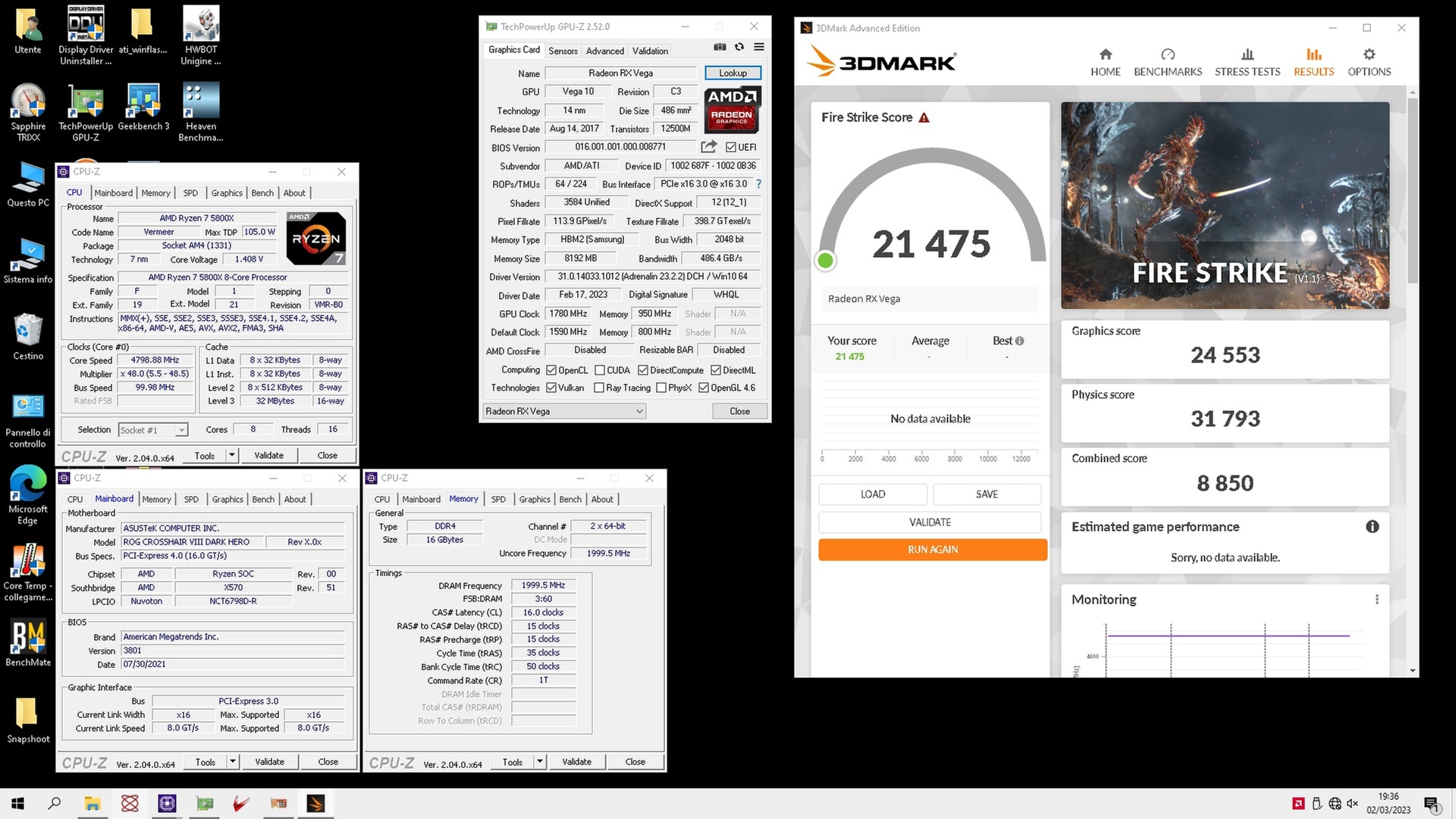Screen dimensions: 1456x819
Task: Toggle CUDA checkbox in GPU-Z
Action: [x=600, y=370]
